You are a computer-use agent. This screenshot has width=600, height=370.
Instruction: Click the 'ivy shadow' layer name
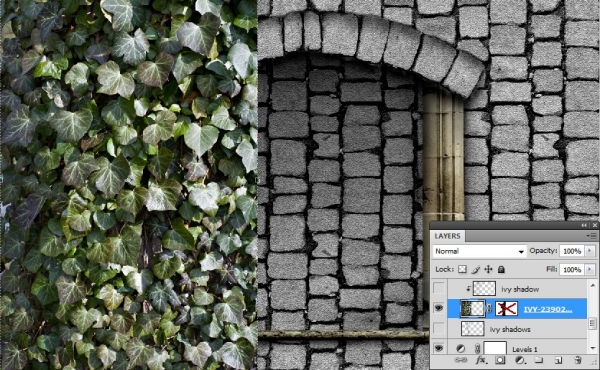(x=520, y=289)
